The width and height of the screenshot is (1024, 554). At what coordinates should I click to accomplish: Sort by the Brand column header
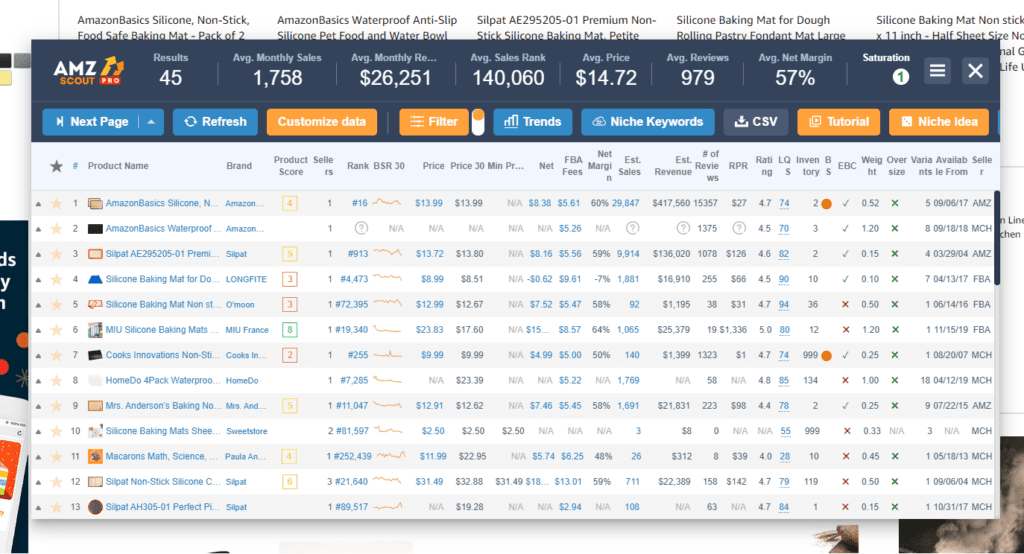point(239,166)
